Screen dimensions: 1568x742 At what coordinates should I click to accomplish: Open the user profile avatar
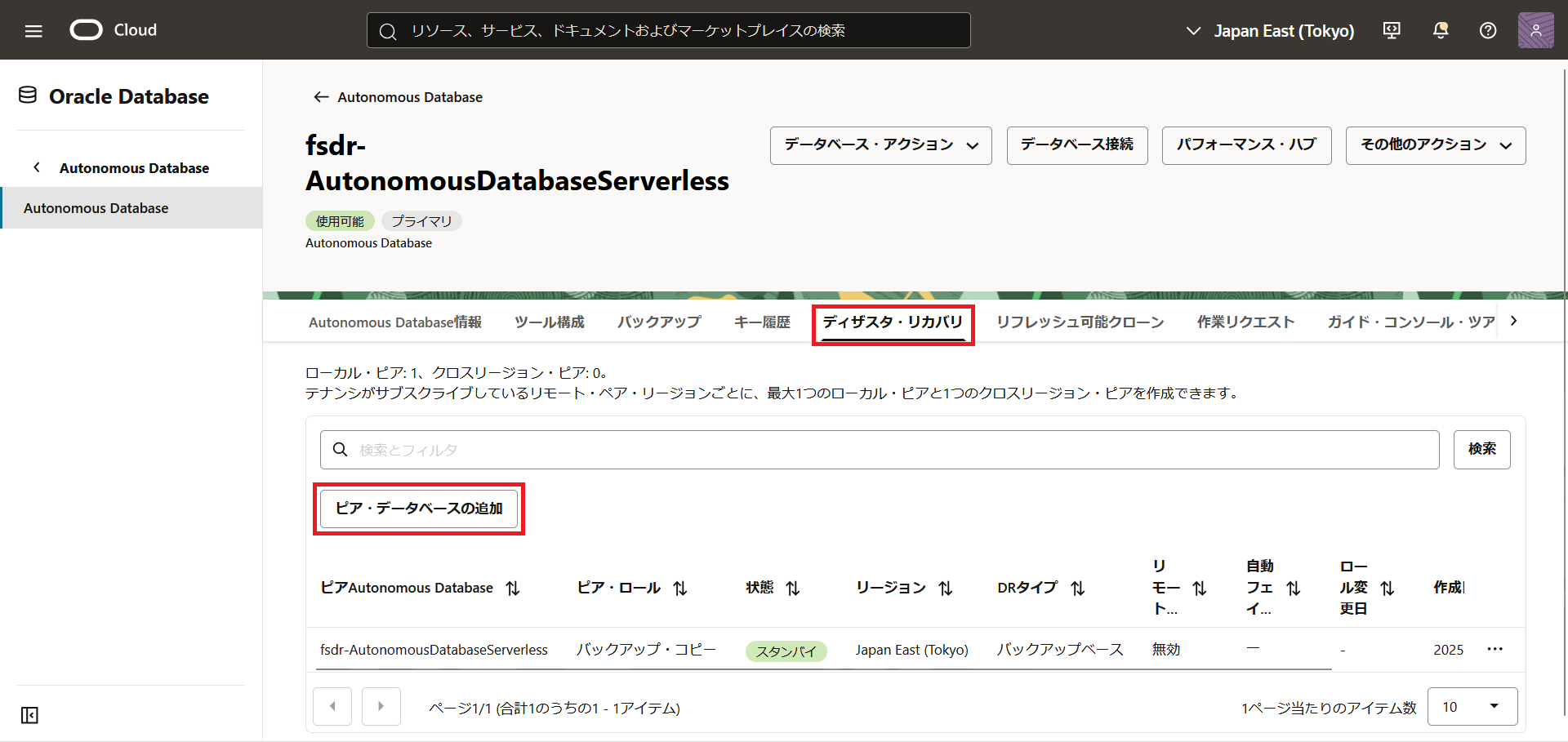[x=1535, y=31]
